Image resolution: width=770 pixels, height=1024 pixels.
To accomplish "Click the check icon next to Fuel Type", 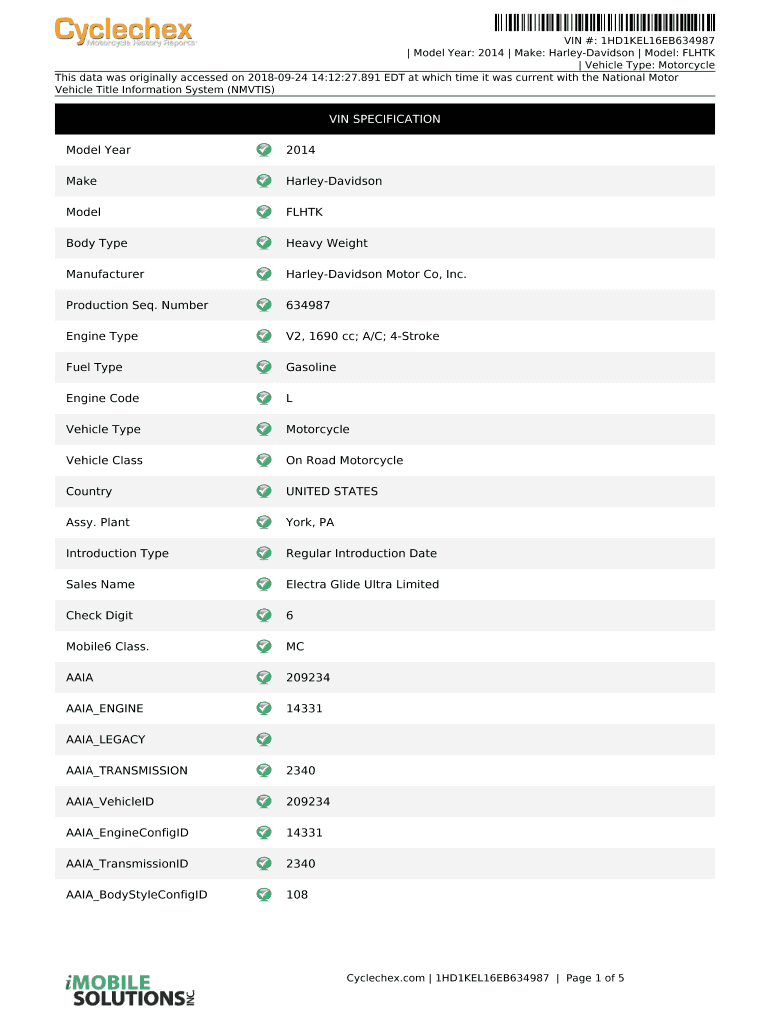I will [x=263, y=367].
